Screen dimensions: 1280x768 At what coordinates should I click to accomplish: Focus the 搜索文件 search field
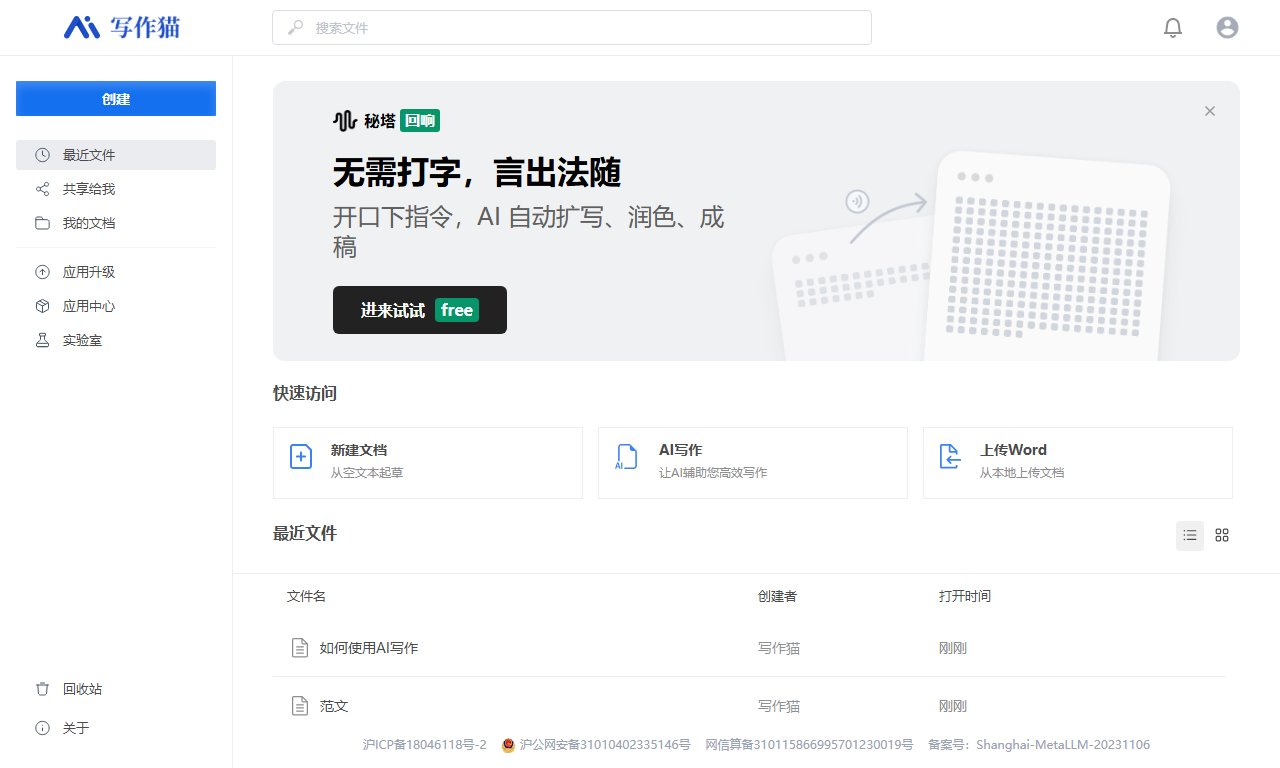(572, 28)
